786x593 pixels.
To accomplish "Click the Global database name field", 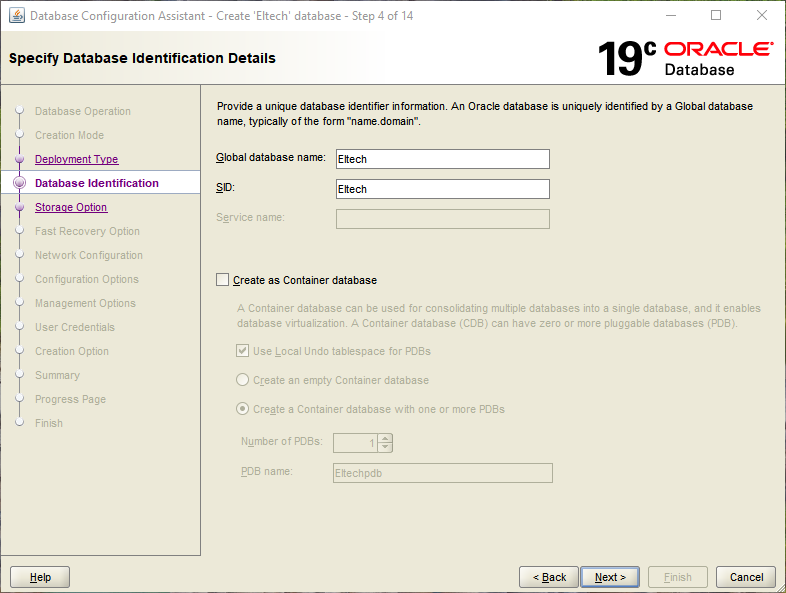I will pyautogui.click(x=442, y=159).
